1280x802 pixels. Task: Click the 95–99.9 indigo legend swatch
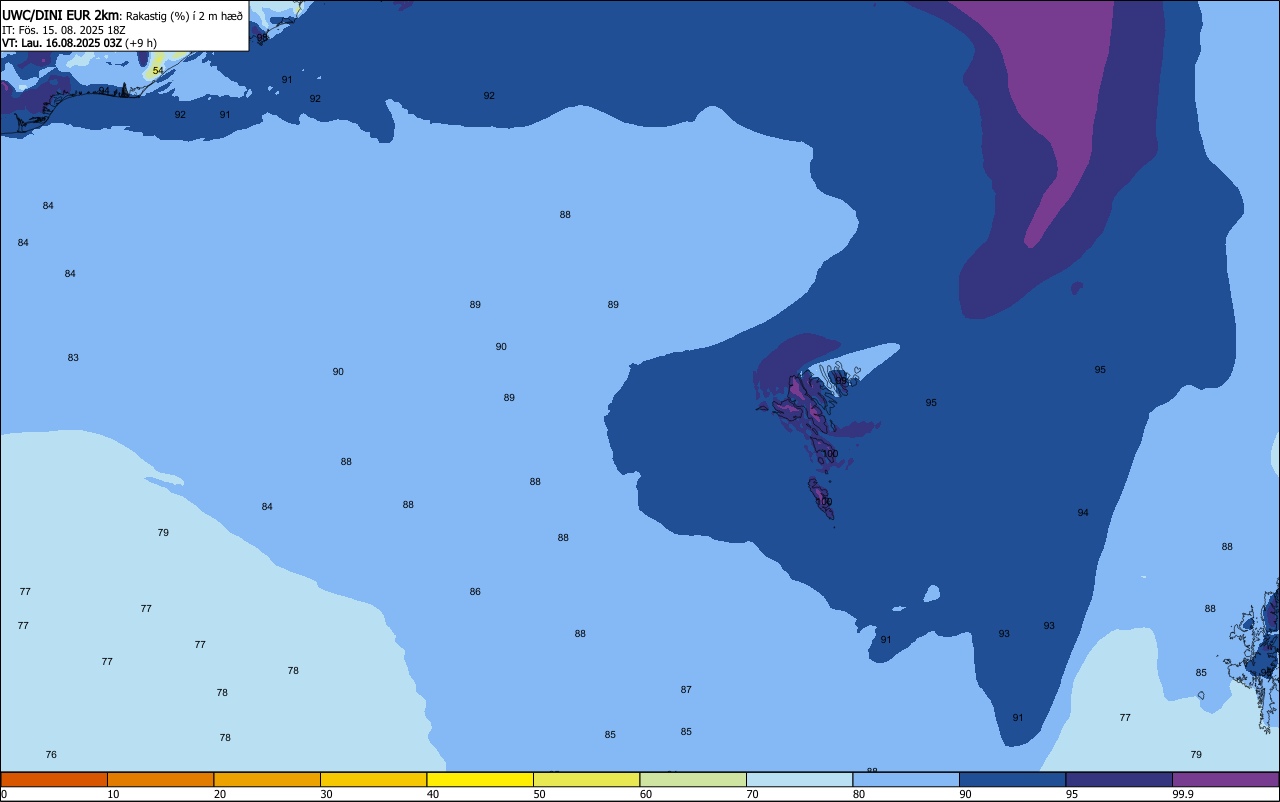[1119, 779]
